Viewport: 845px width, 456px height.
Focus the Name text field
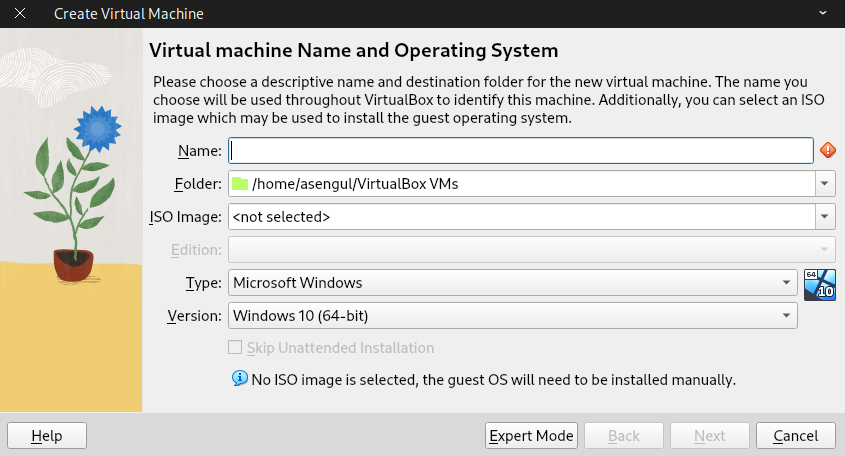coord(521,150)
